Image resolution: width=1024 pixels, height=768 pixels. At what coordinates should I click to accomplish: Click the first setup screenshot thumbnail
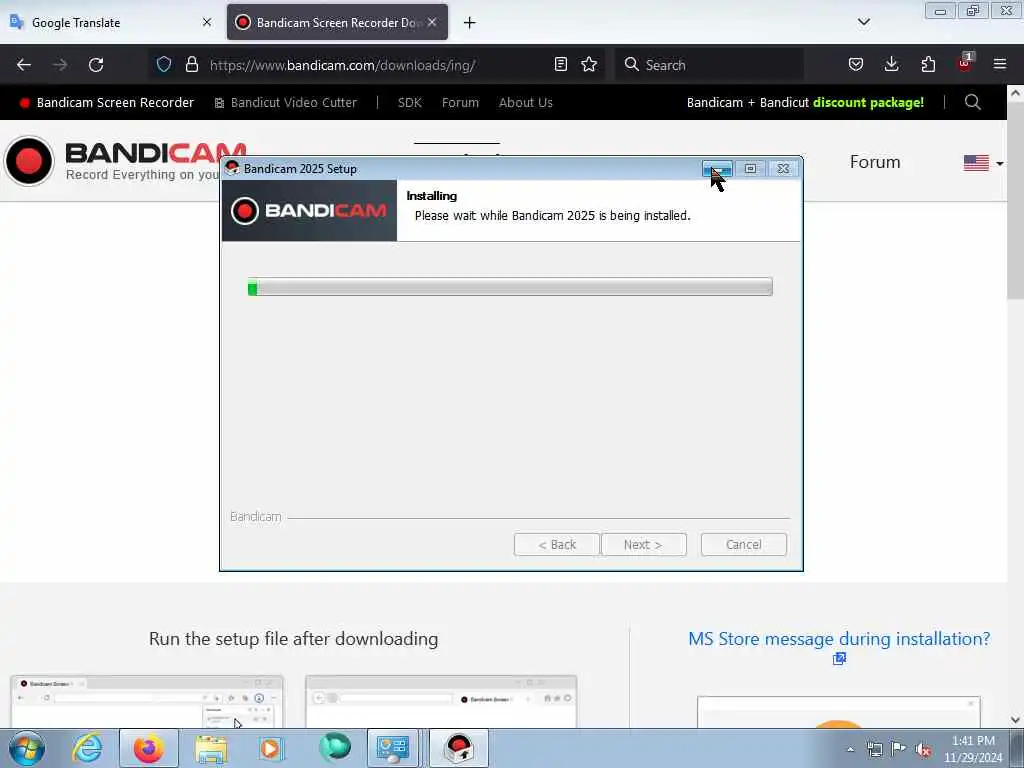point(147,701)
